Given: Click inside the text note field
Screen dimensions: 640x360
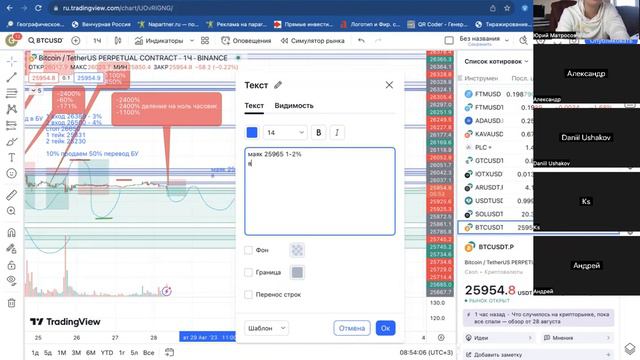Looking at the screenshot, I should pos(320,191).
